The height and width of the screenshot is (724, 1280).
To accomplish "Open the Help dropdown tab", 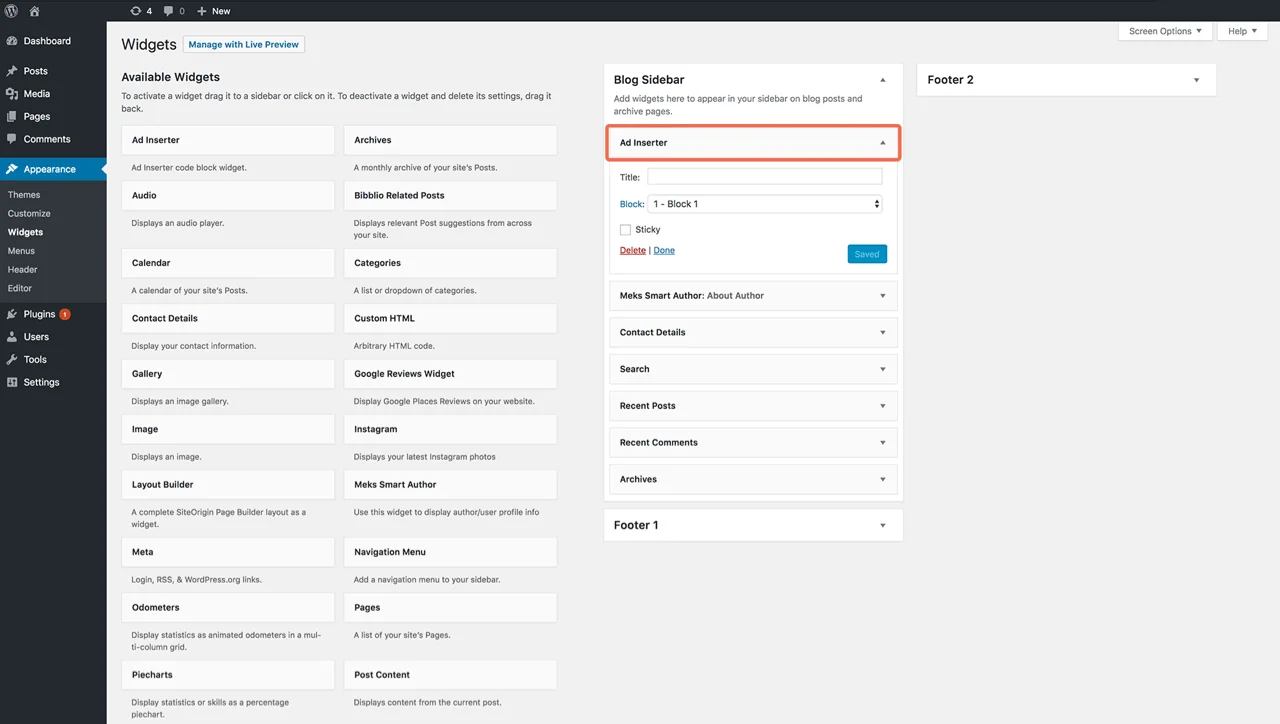I will (1243, 31).
